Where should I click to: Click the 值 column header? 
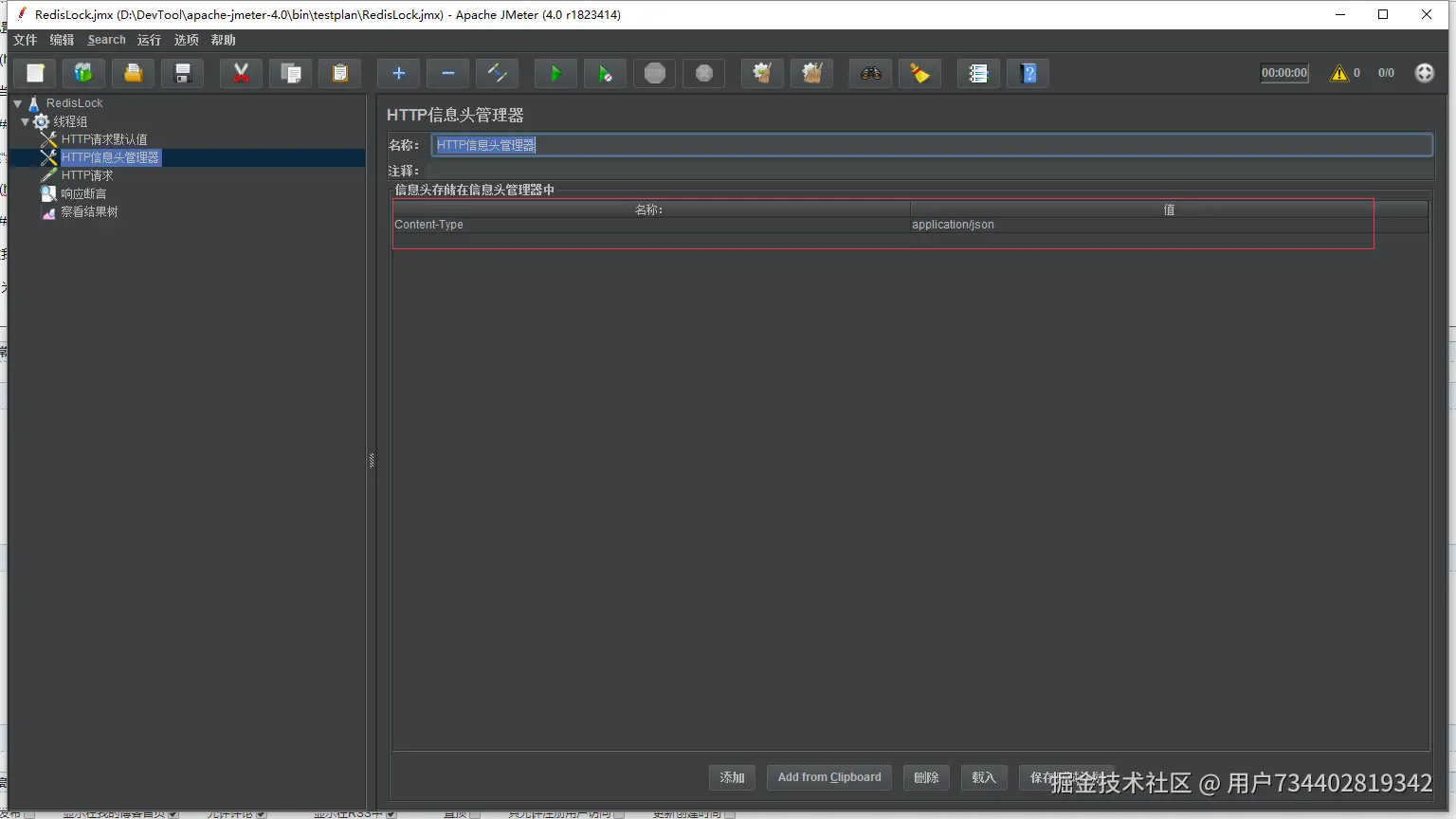(x=1169, y=209)
